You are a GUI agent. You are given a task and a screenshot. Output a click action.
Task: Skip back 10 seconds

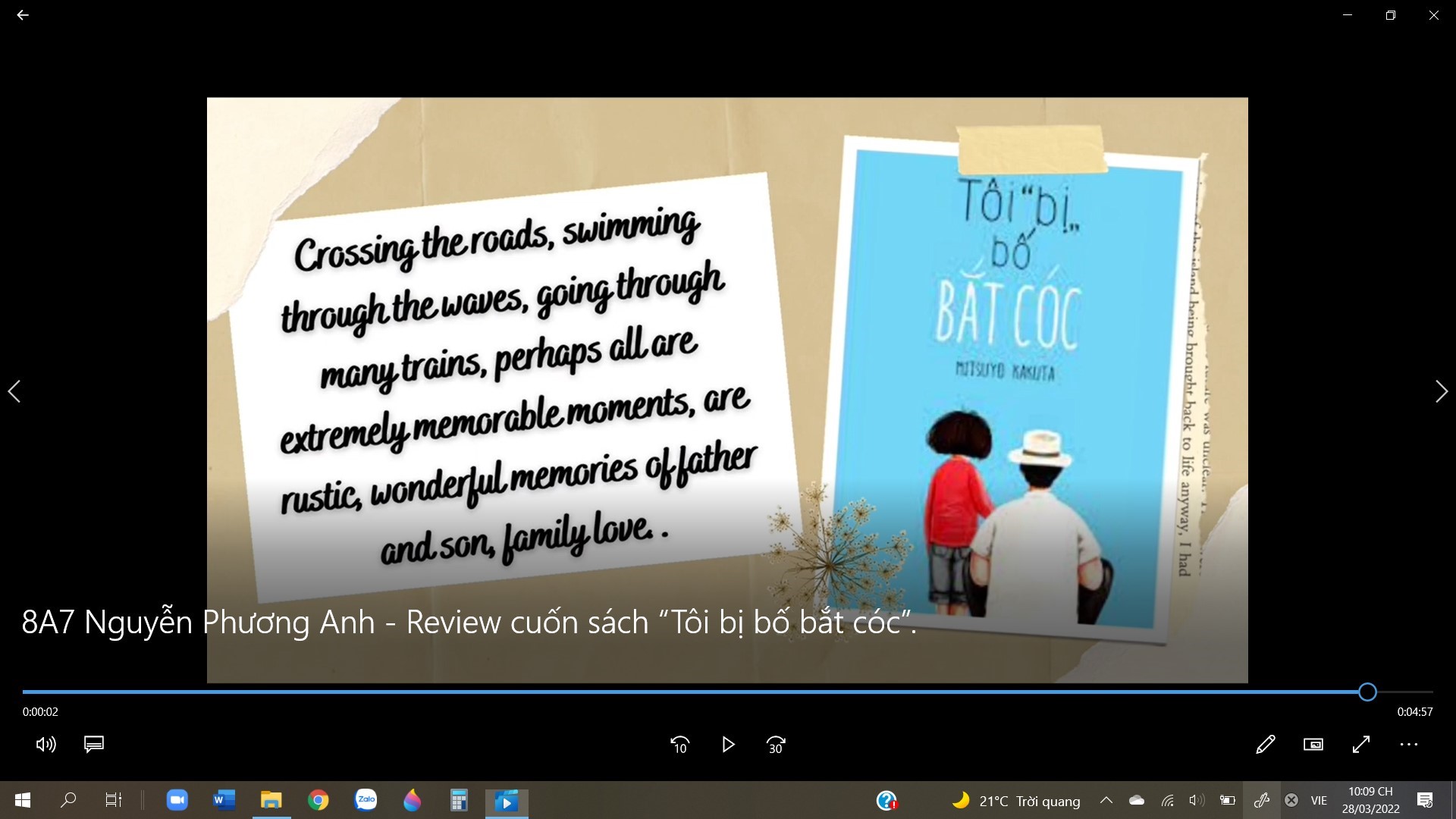(x=679, y=745)
